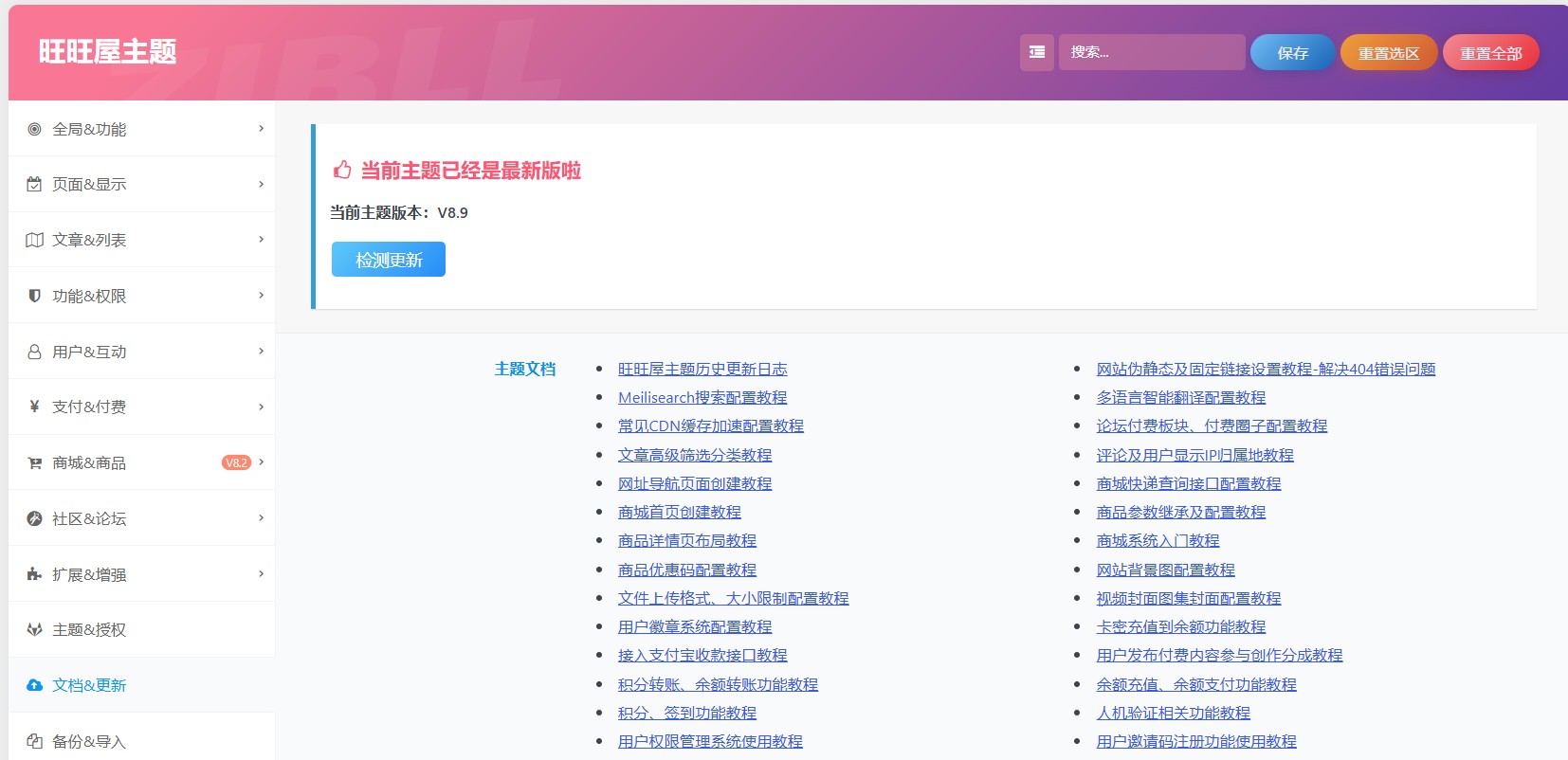Focus the 搜索 input field
The image size is (1568, 760).
1152,52
